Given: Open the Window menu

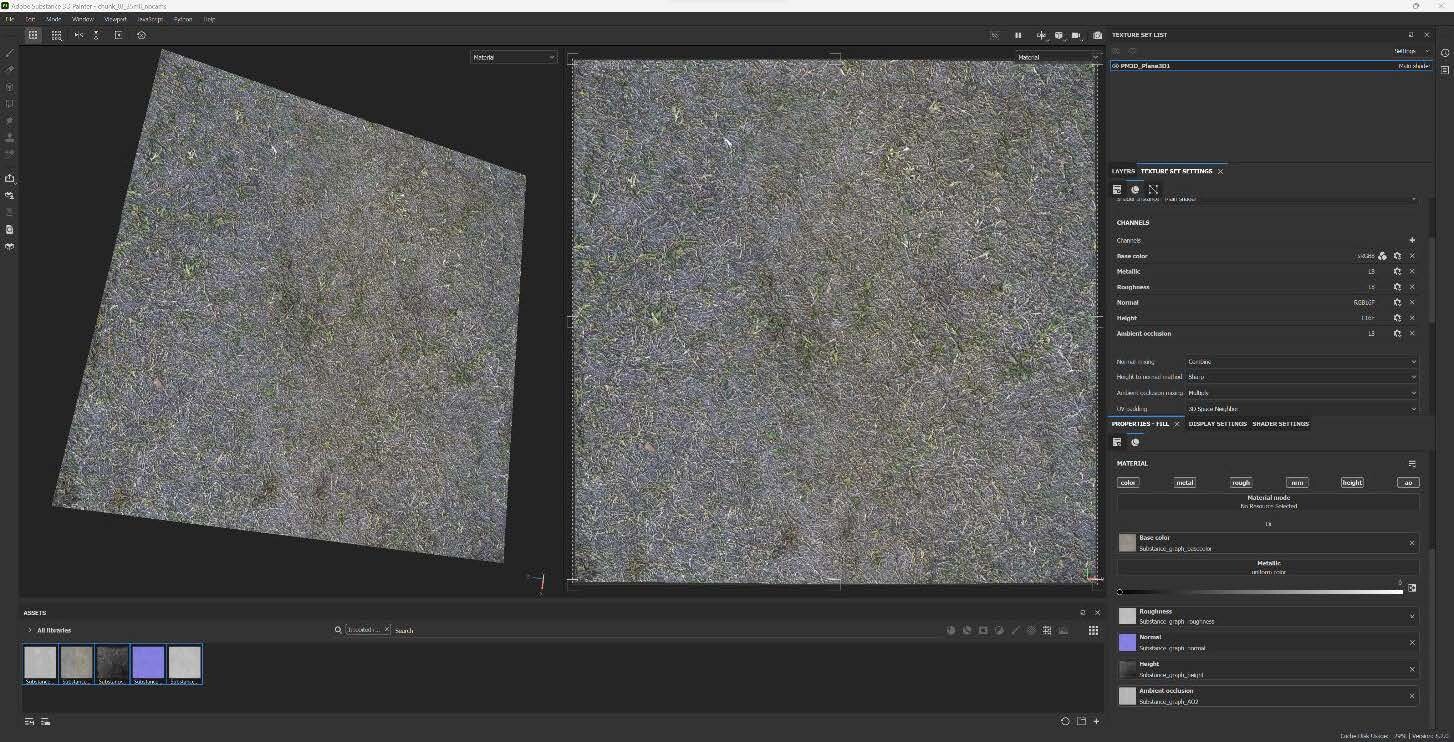Looking at the screenshot, I should pyautogui.click(x=83, y=18).
